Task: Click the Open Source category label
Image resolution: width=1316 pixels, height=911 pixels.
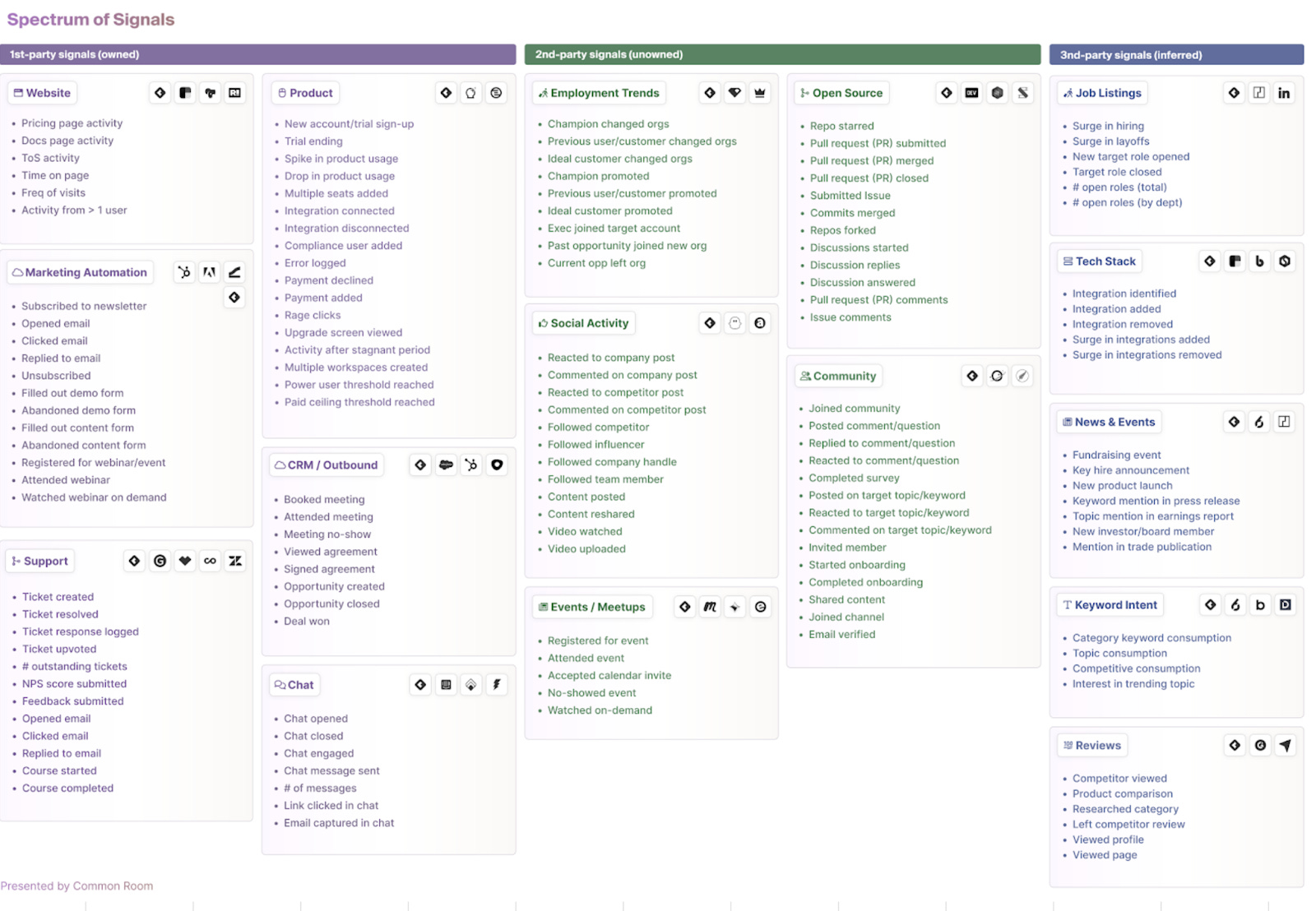Action: (841, 93)
